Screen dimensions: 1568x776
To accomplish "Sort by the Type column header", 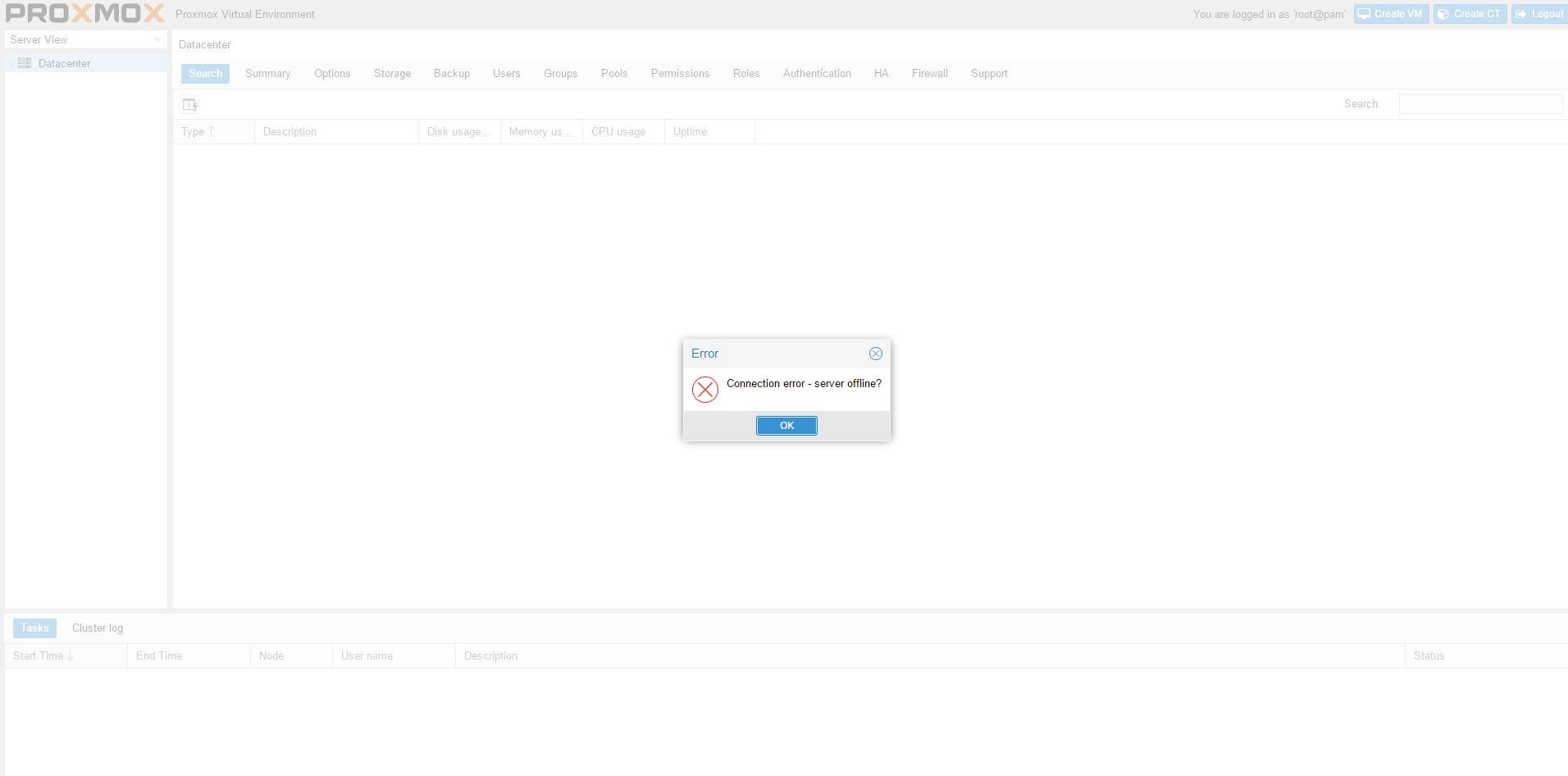I will tap(198, 131).
